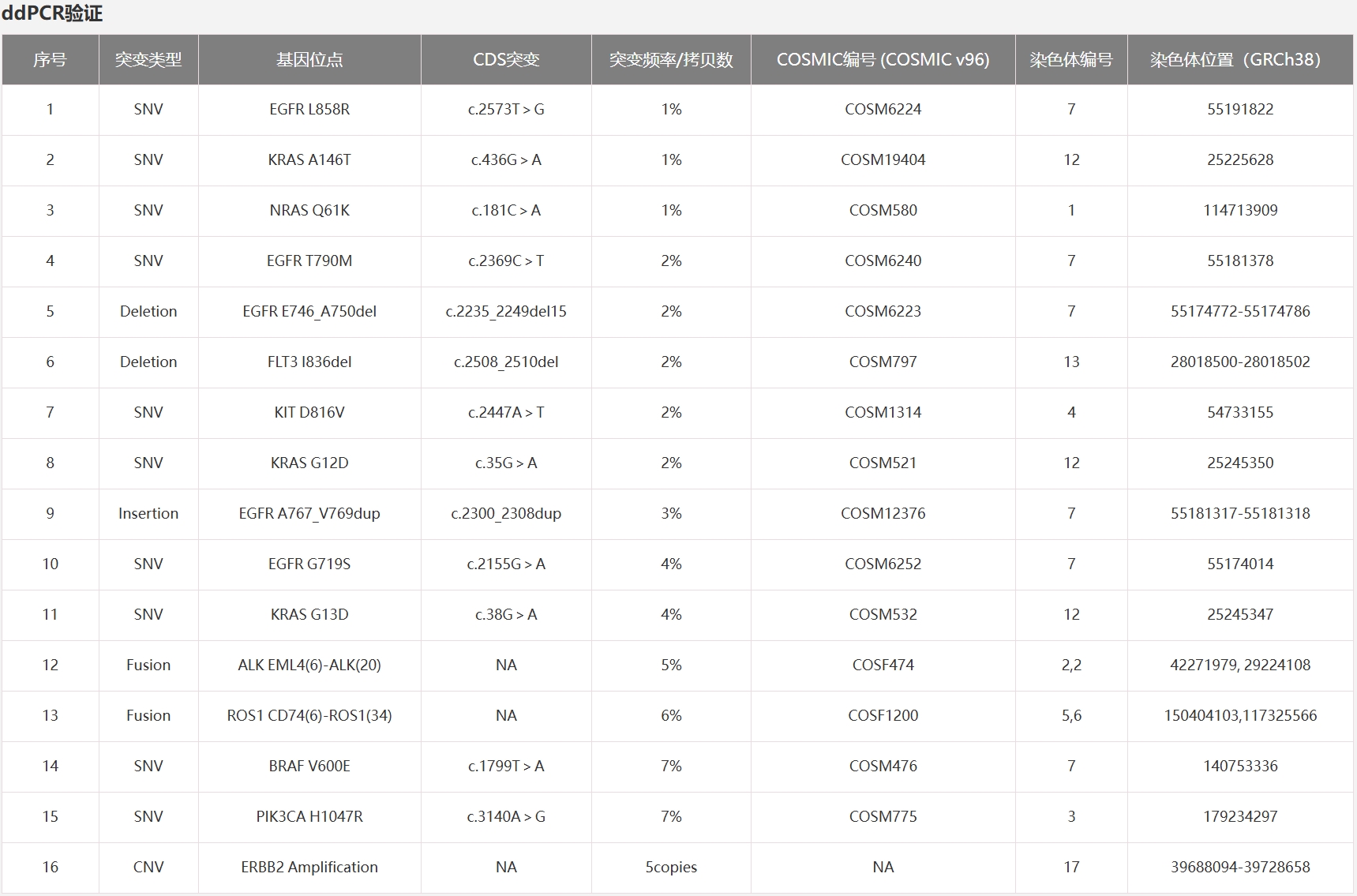This screenshot has height=896, width=1357.
Task: Select the COSMIC编号 (COSMIC v96) header cell
Action: tap(883, 59)
